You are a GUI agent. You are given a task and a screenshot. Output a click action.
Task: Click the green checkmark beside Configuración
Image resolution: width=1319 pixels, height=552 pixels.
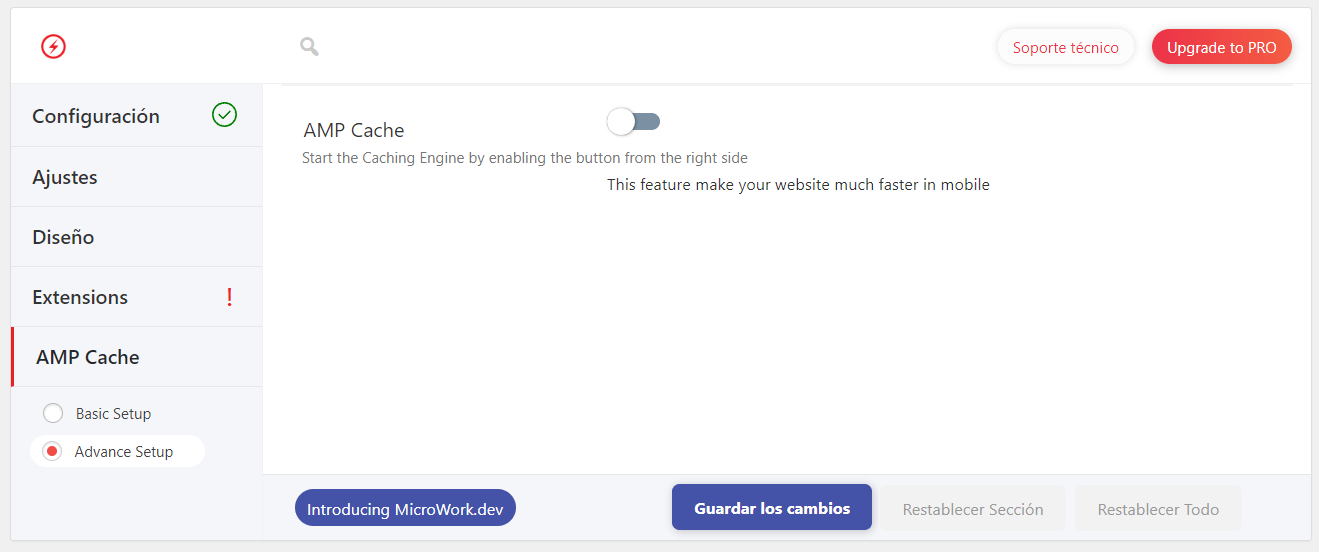(x=225, y=115)
